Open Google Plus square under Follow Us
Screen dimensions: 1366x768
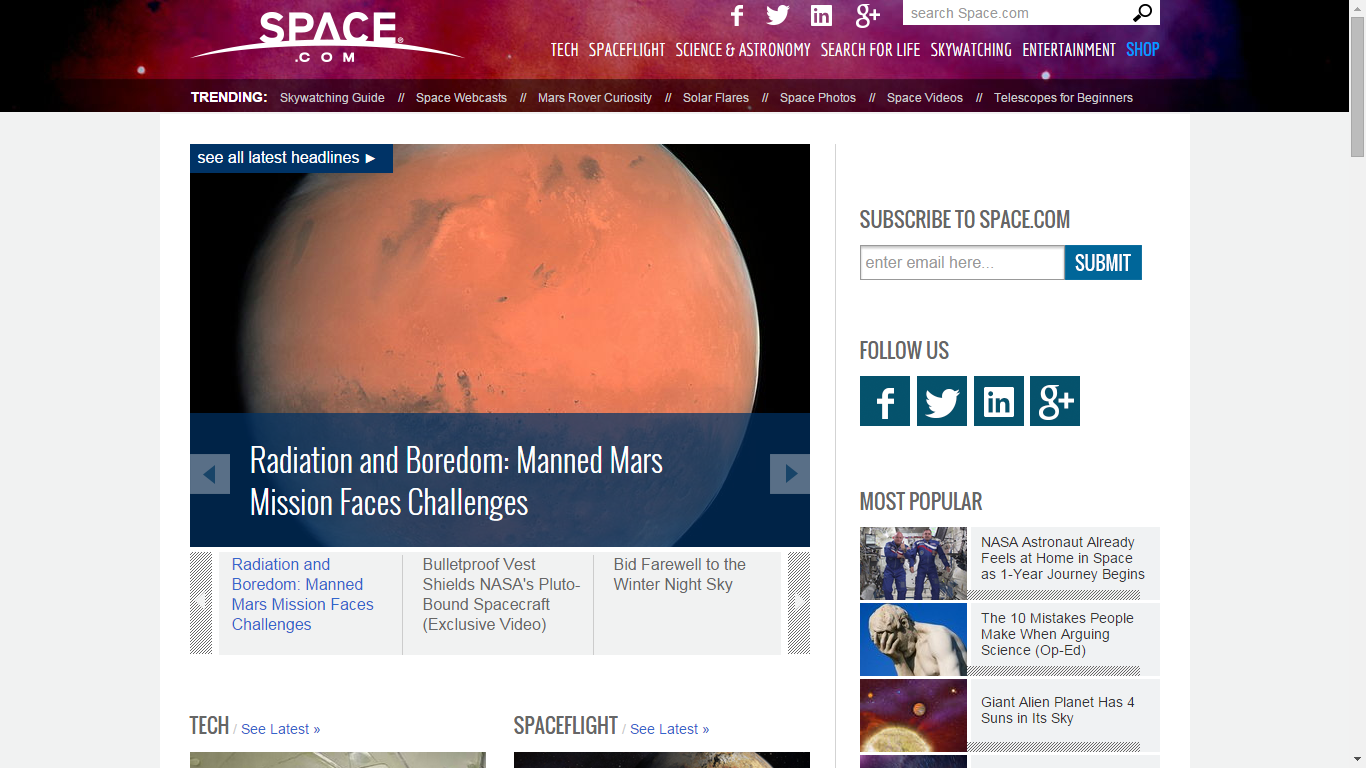coord(1055,401)
